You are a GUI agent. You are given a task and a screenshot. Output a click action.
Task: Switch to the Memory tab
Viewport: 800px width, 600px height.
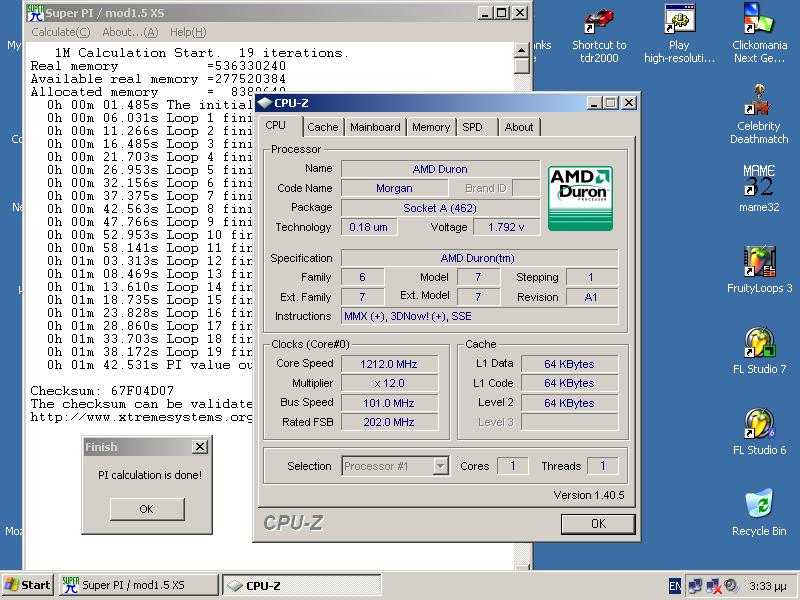coord(431,127)
